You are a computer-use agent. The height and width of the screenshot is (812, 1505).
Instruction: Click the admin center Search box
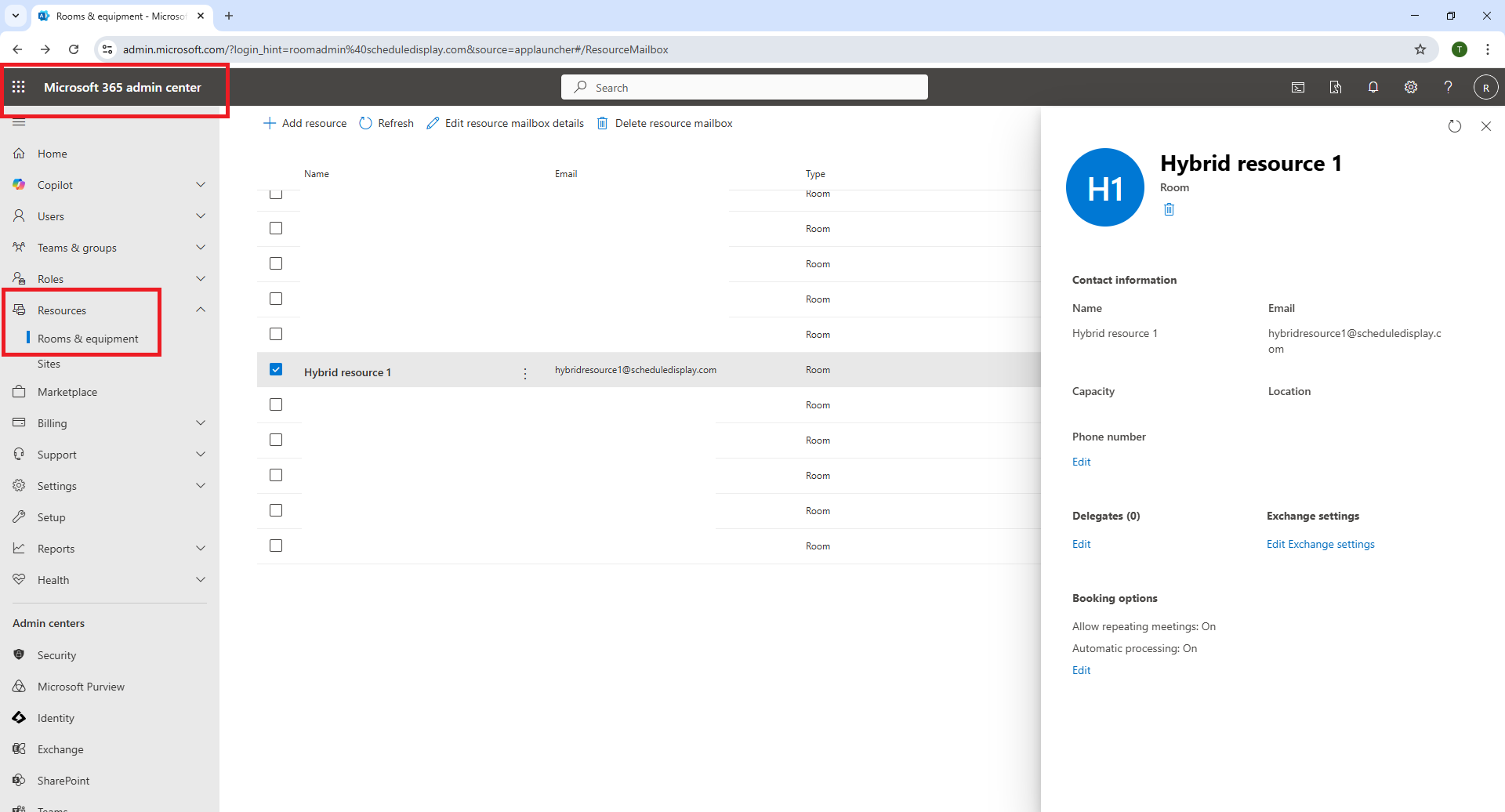[745, 87]
